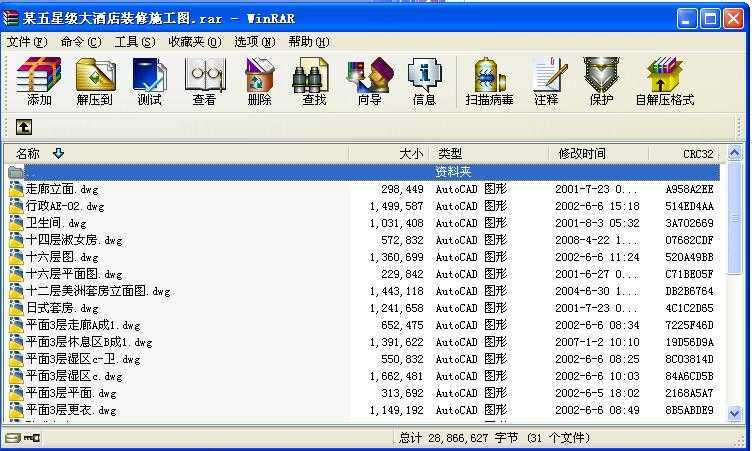Viewport: 752px width, 451px height.
Task: Click the vertical scrollbar thumb
Action: (735, 218)
